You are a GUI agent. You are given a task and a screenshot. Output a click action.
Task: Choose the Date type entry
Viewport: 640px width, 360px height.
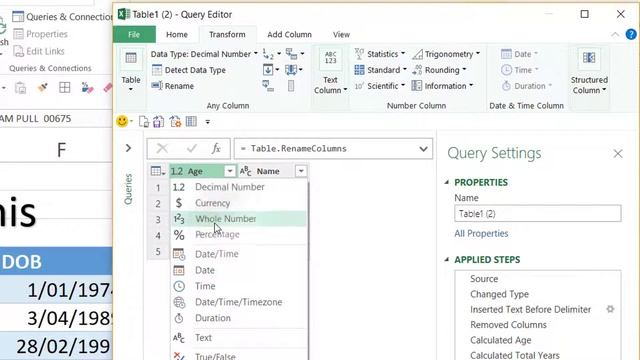click(238, 270)
